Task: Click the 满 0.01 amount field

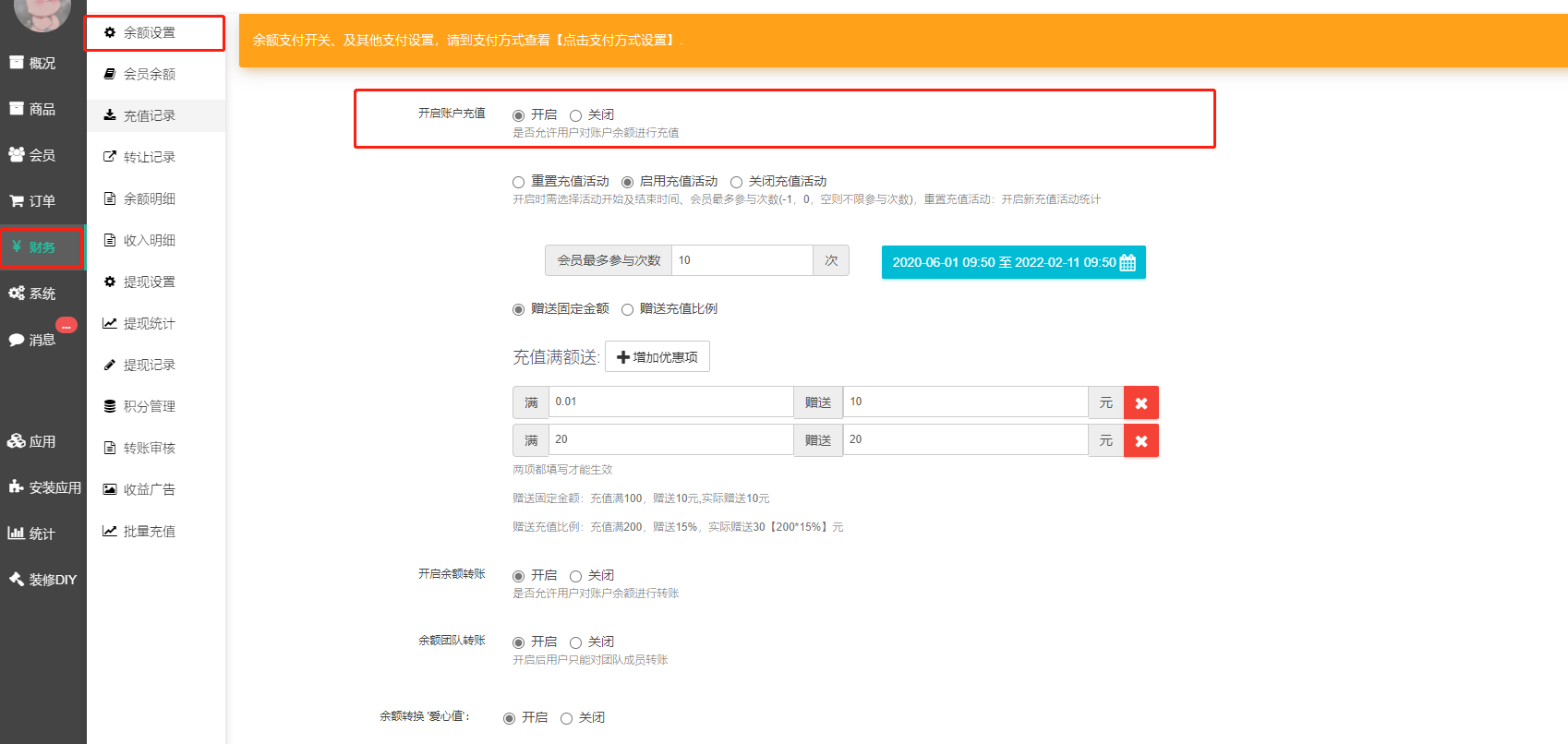Action: point(671,402)
